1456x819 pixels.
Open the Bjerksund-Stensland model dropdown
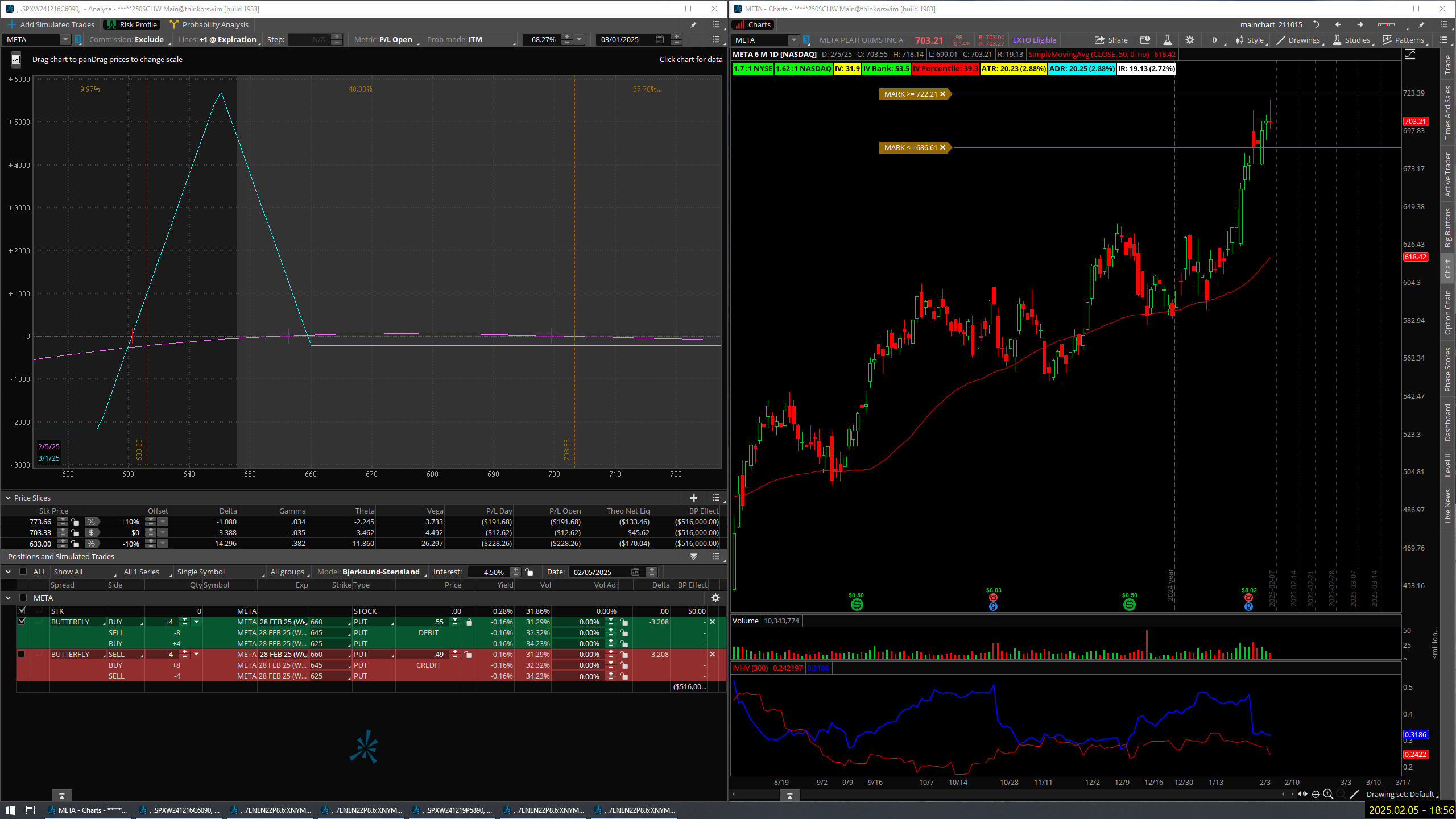[x=380, y=572]
